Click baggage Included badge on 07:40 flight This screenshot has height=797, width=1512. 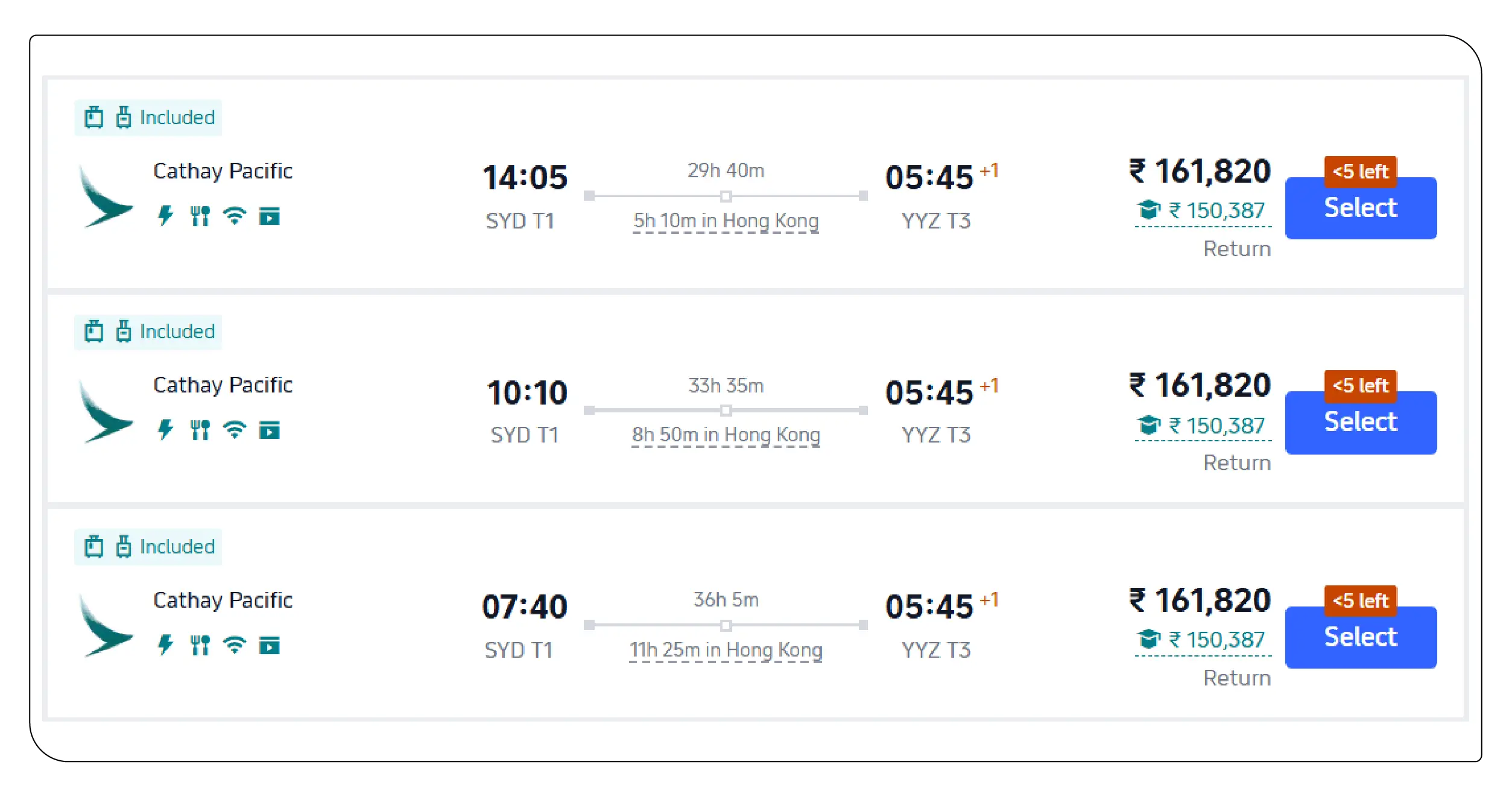click(148, 547)
